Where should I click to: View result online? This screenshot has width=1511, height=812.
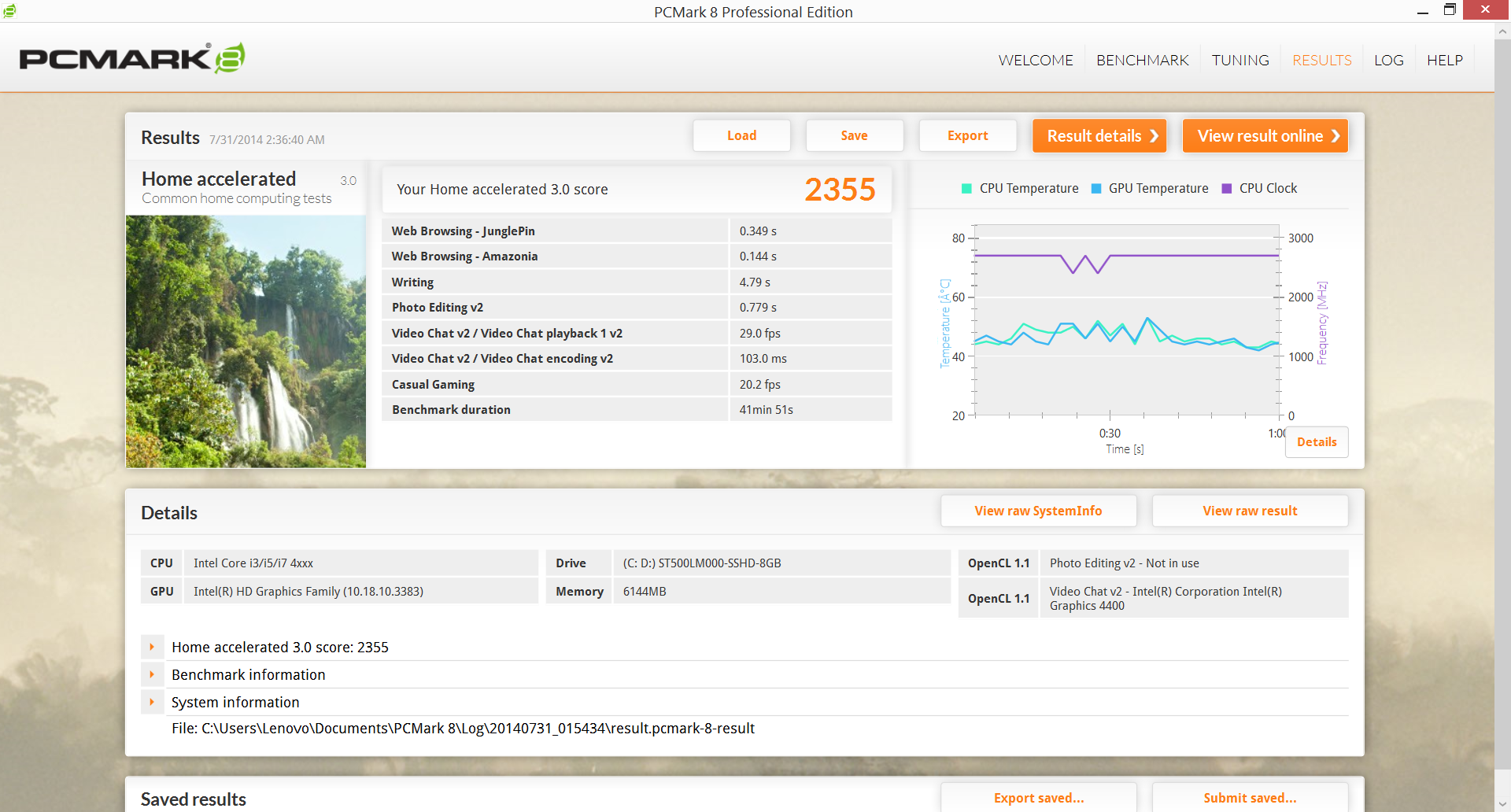pos(1265,135)
